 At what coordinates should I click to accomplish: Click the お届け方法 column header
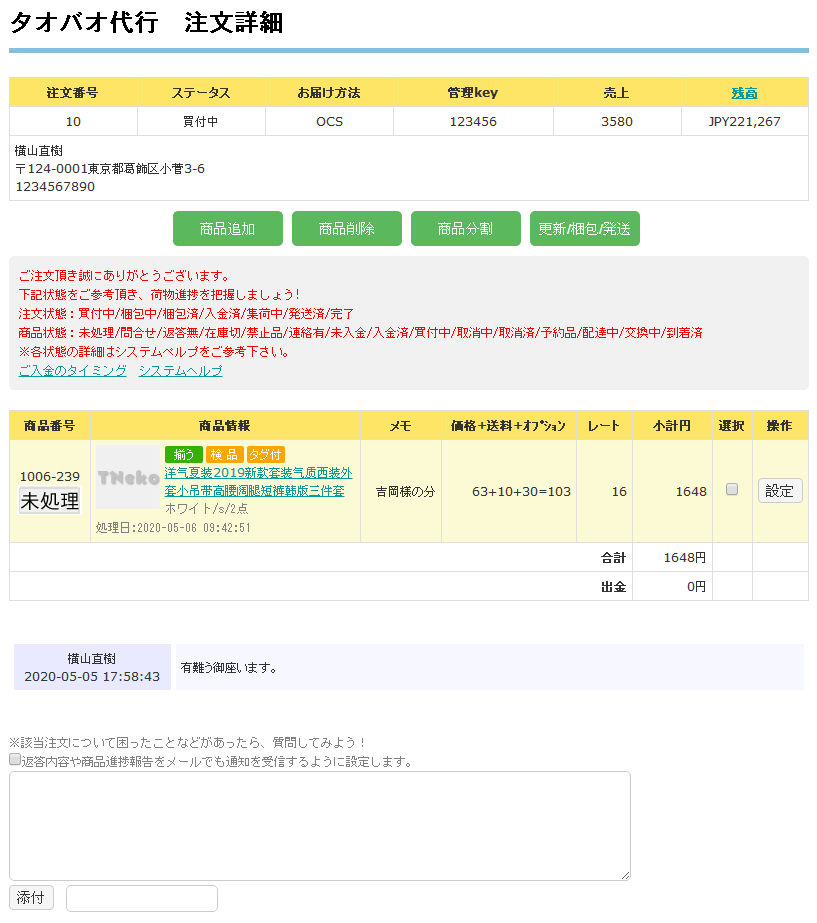point(329,93)
